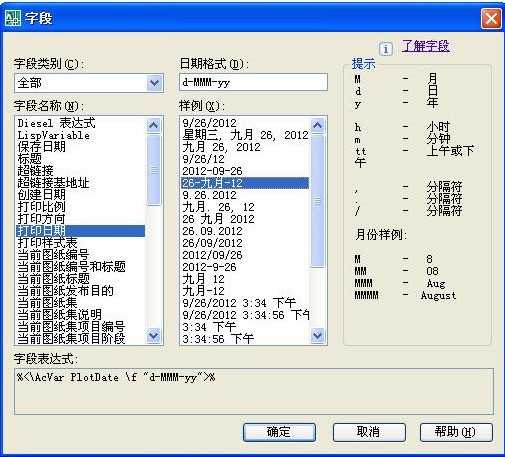This screenshot has height=457, width=505.
Task: Select highlighted 打印日期 field name
Action: [x=80, y=231]
